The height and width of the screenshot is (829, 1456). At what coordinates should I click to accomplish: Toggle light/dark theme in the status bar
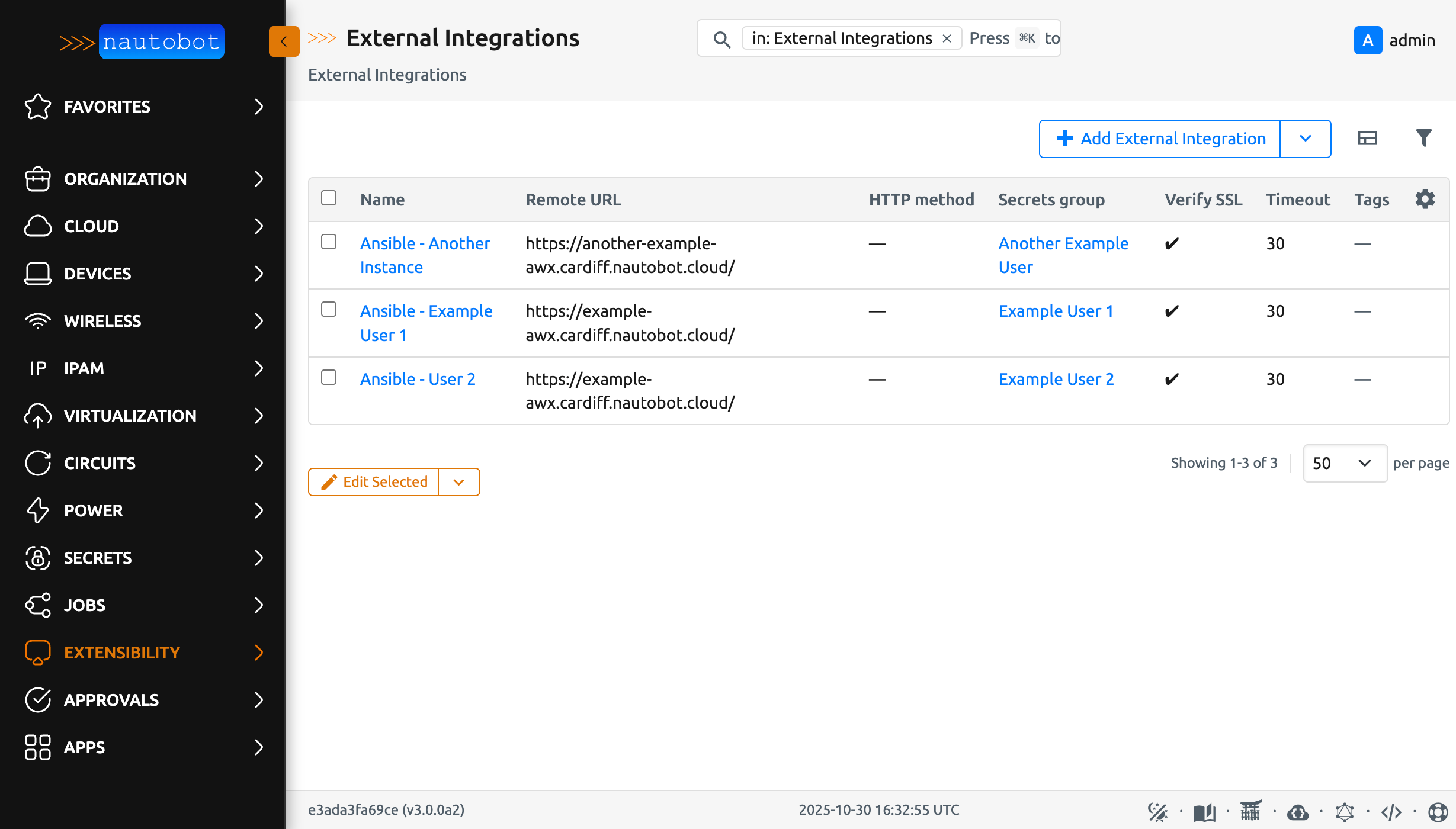click(1157, 810)
